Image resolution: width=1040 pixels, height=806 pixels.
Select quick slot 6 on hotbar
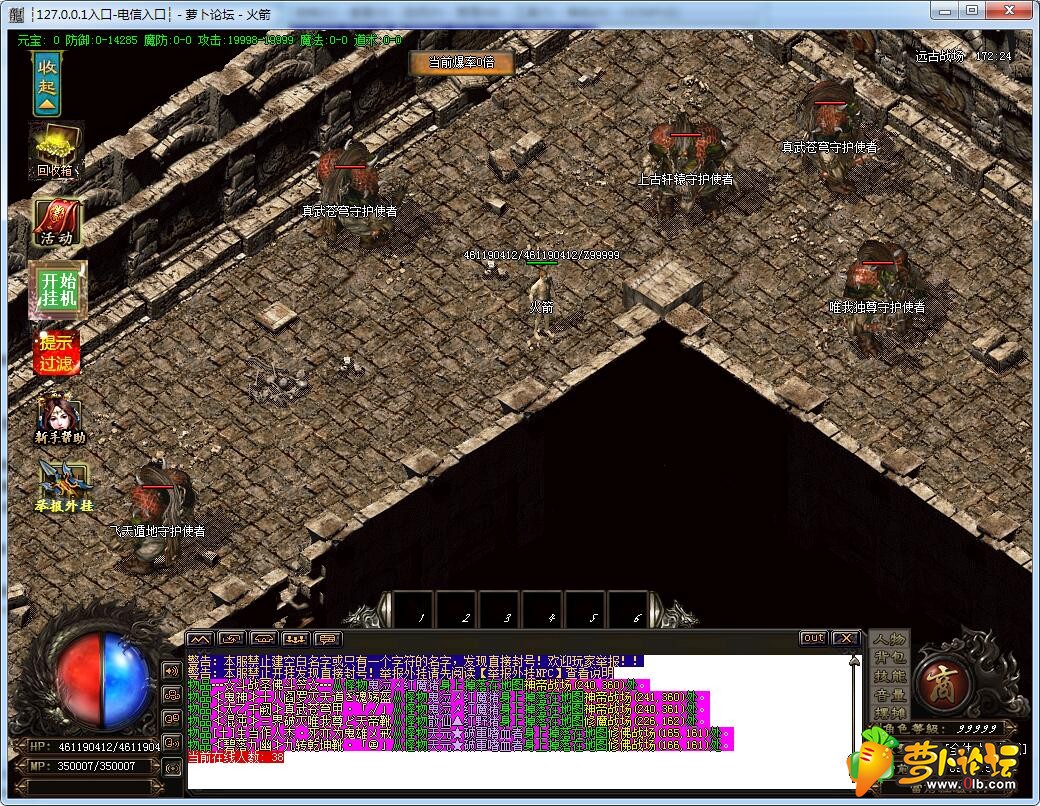click(629, 609)
